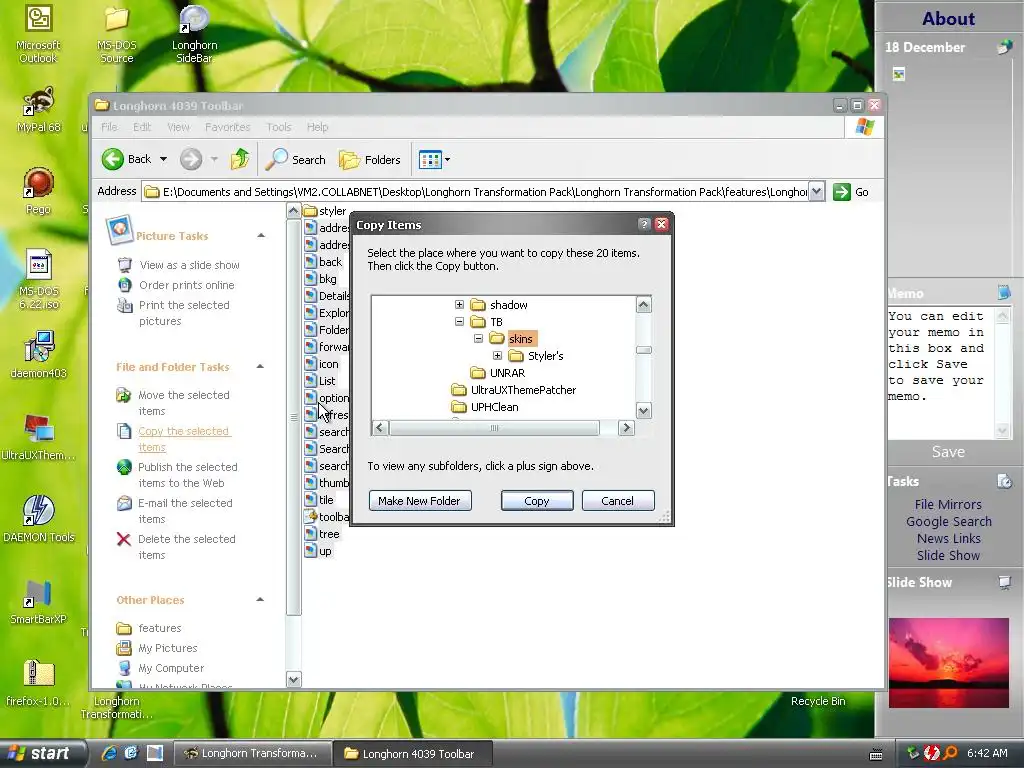Screen dimensions: 1024x768
Task: Collapse the Picture Tasks panel
Action: pos(261,236)
